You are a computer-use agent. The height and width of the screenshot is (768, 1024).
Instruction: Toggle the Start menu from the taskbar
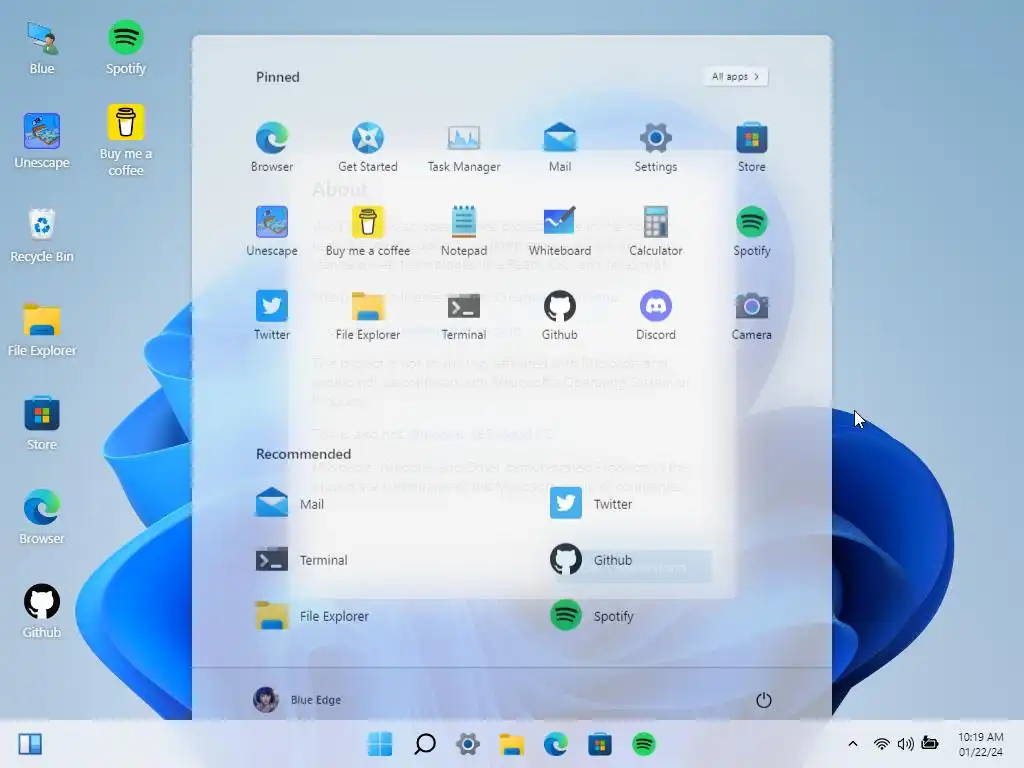point(380,744)
